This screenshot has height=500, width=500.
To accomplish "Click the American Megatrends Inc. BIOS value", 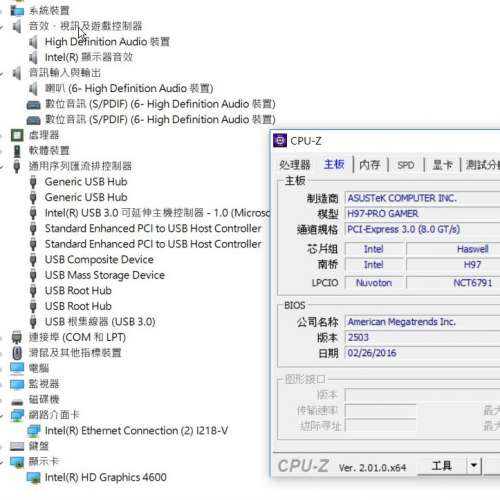I will coord(402,322).
